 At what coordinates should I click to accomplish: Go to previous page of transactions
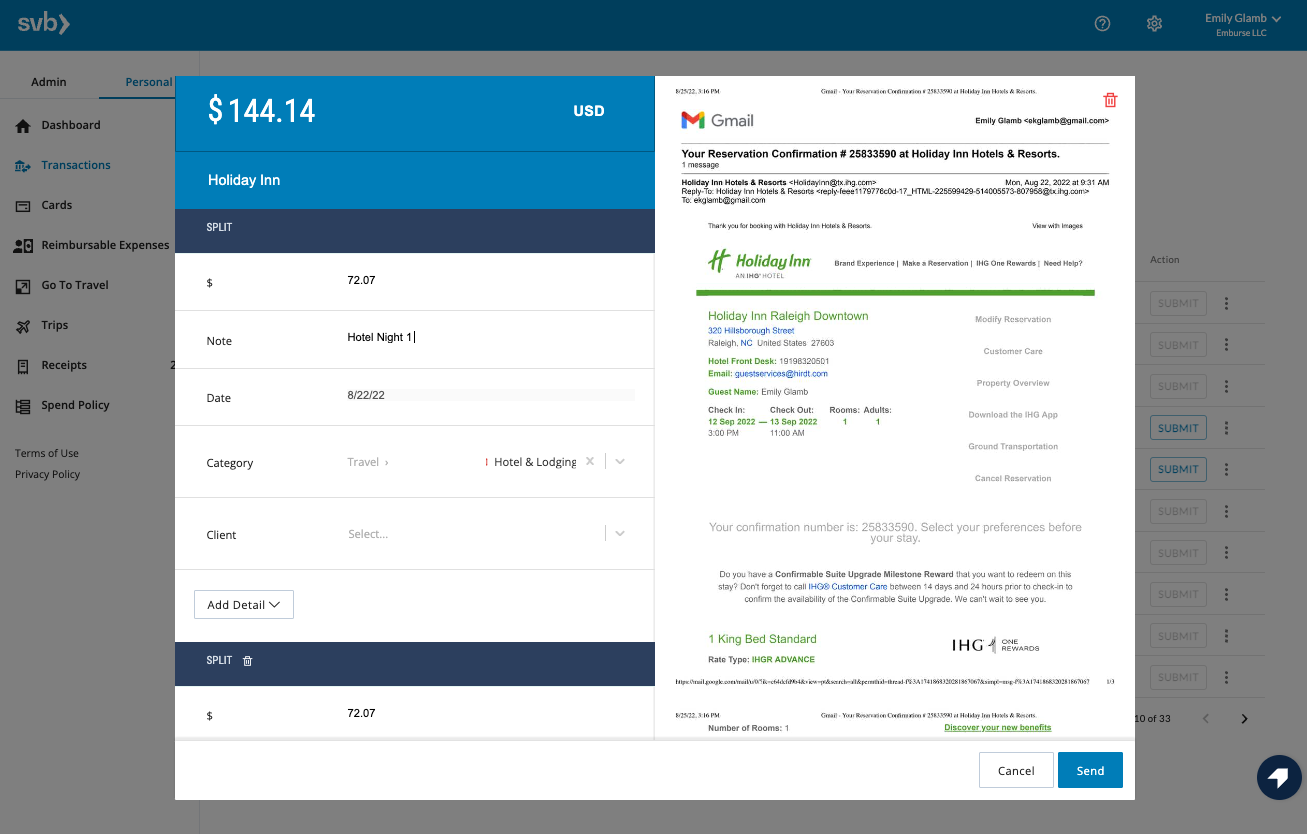click(x=1206, y=718)
